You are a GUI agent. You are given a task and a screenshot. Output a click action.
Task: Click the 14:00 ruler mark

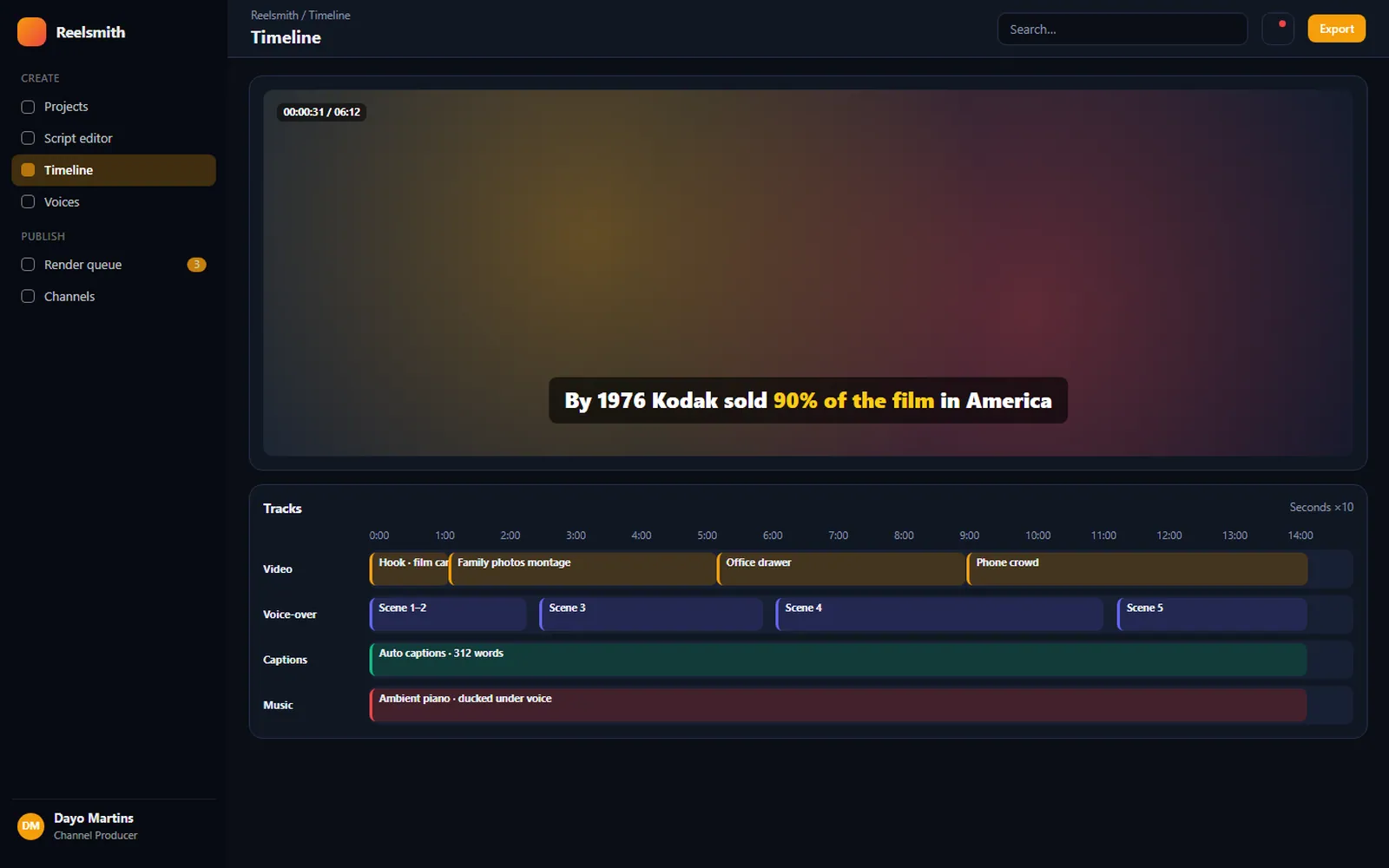pyautogui.click(x=1300, y=536)
